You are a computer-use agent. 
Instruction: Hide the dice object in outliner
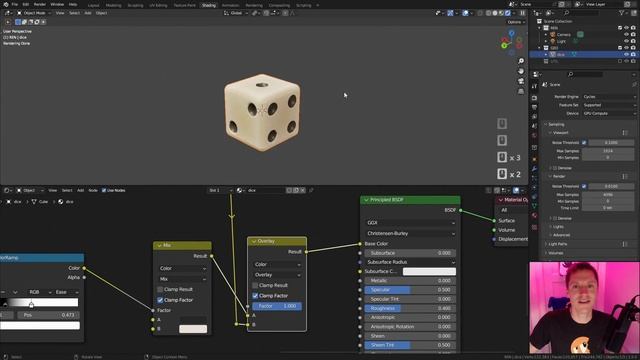[x=627, y=54]
